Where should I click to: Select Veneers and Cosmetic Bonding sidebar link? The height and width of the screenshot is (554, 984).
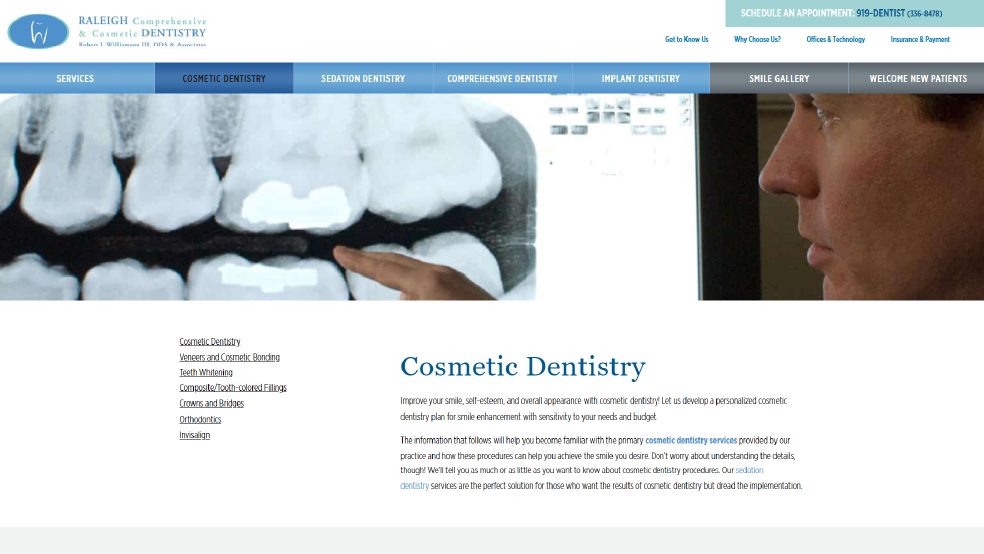click(229, 357)
